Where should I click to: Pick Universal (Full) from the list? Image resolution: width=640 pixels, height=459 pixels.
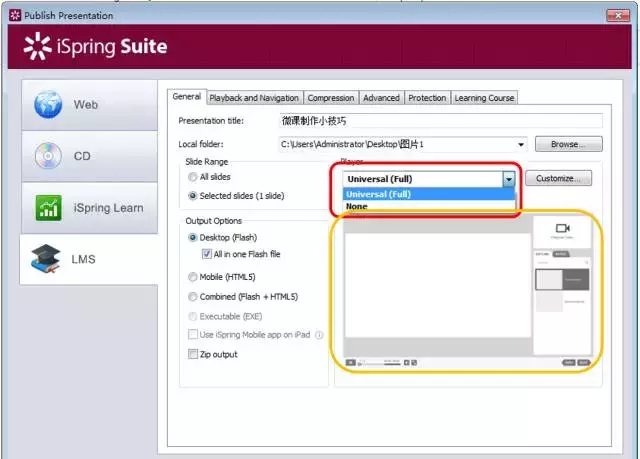click(429, 194)
